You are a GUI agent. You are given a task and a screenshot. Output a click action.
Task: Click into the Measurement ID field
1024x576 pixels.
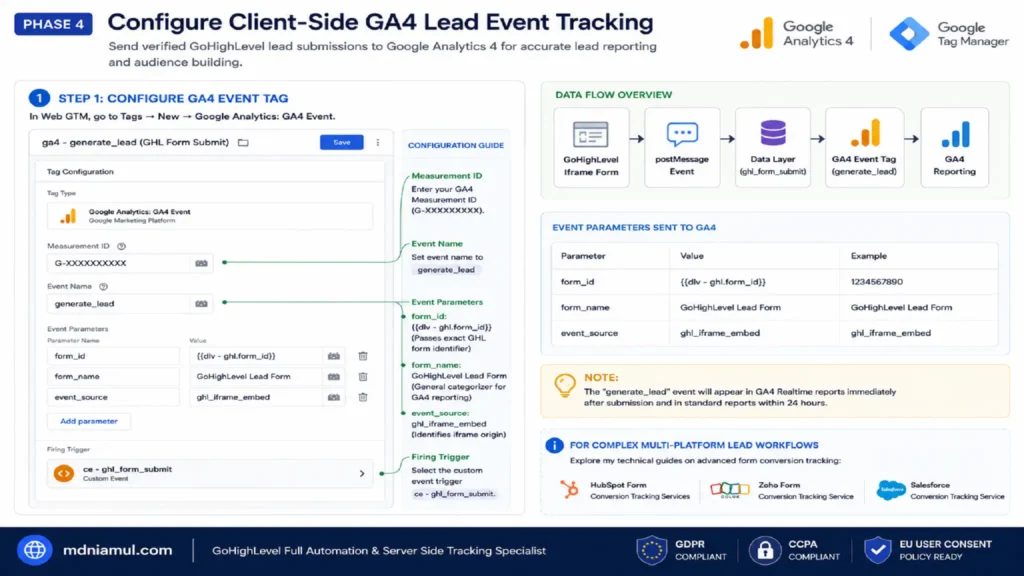(x=118, y=263)
